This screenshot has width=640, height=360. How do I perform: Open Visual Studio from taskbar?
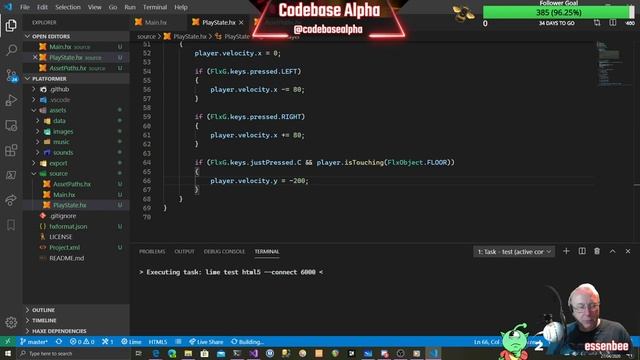point(253,353)
